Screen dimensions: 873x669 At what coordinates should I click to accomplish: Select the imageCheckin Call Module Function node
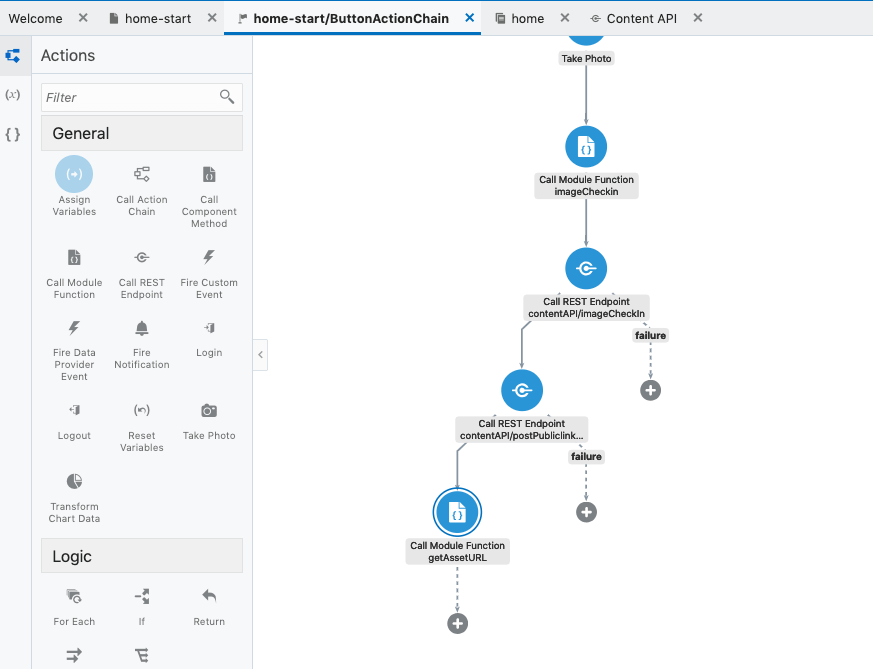pyautogui.click(x=586, y=148)
